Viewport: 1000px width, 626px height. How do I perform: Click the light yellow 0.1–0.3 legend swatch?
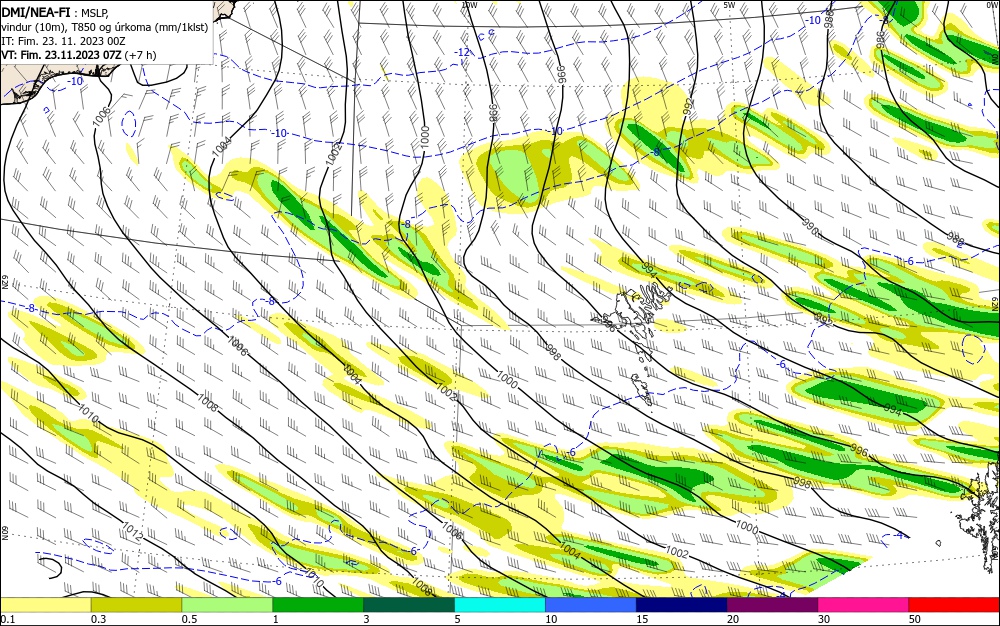point(46,605)
